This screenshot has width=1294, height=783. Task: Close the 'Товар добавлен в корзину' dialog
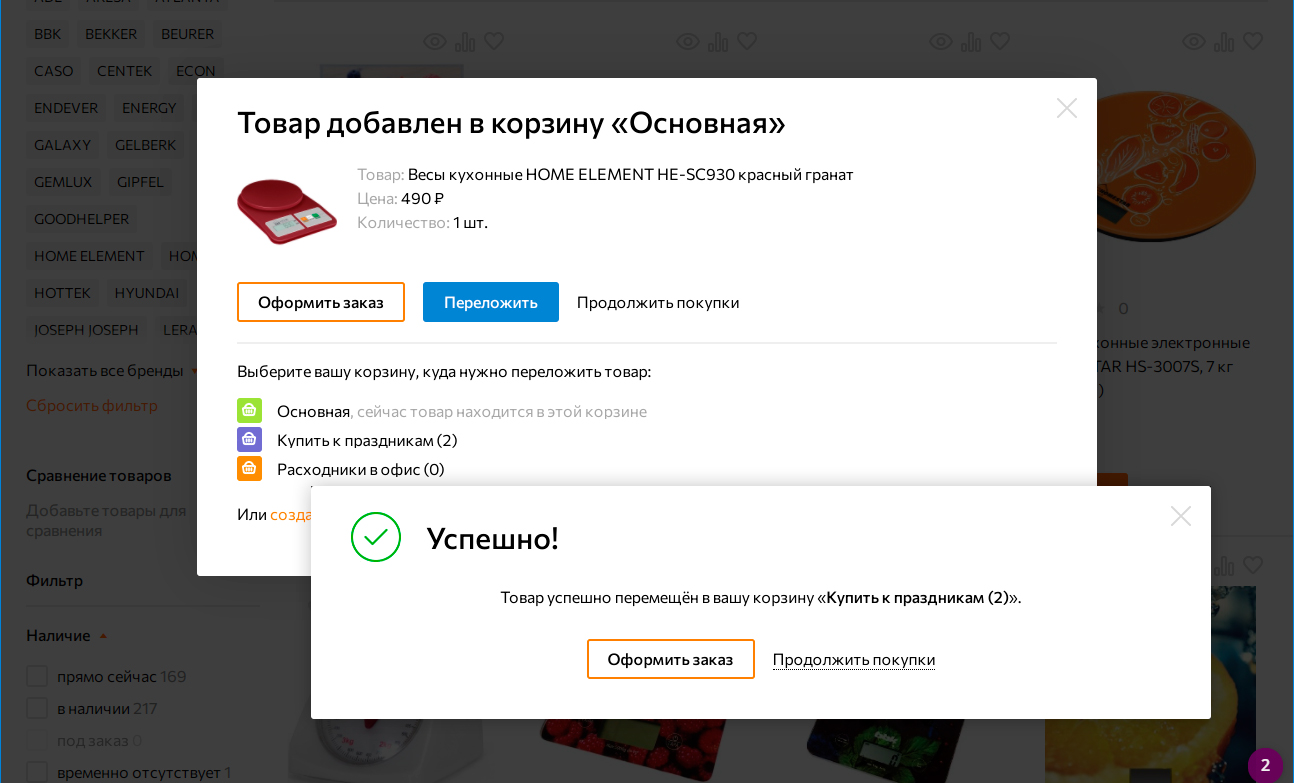coord(1067,108)
